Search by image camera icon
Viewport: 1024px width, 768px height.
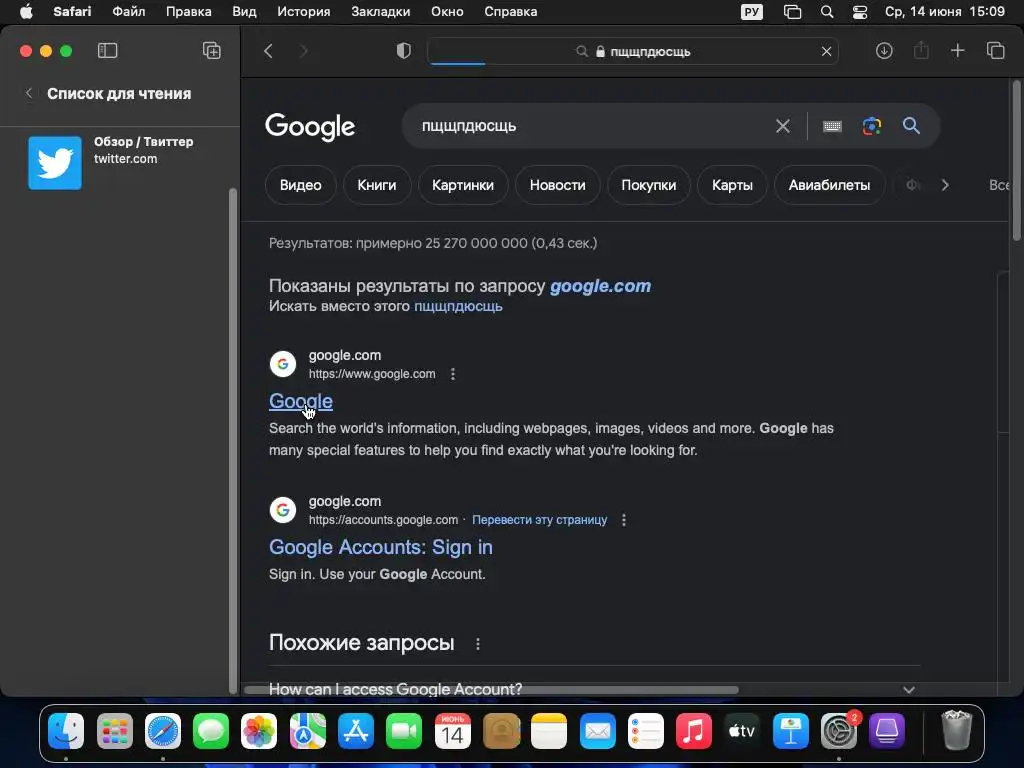click(872, 126)
